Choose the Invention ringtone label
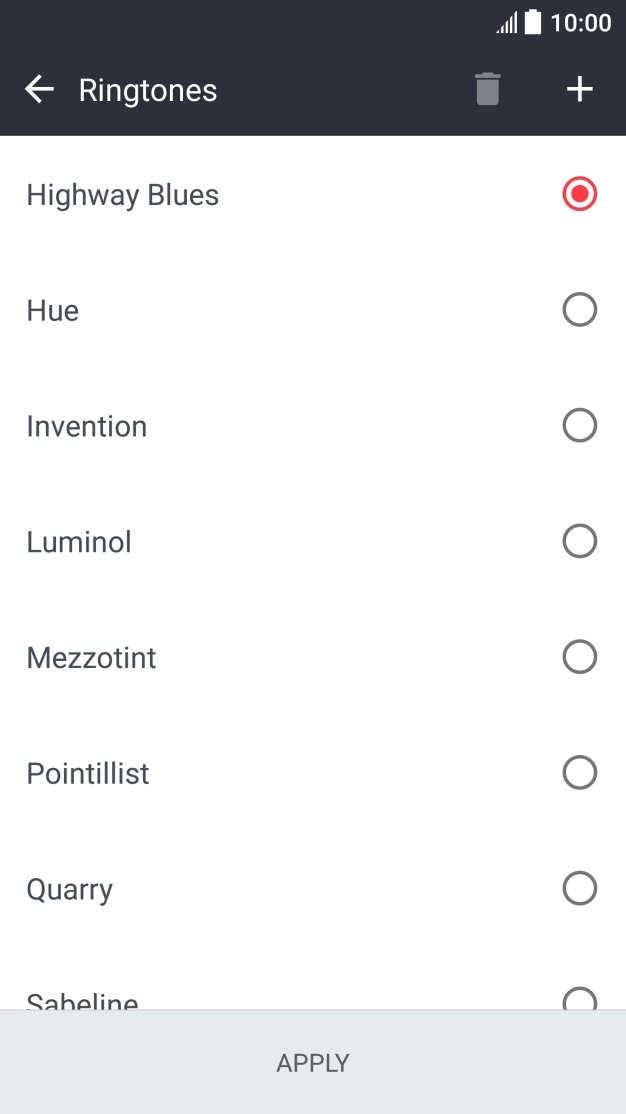Viewport: 626px width, 1114px height. coord(87,427)
